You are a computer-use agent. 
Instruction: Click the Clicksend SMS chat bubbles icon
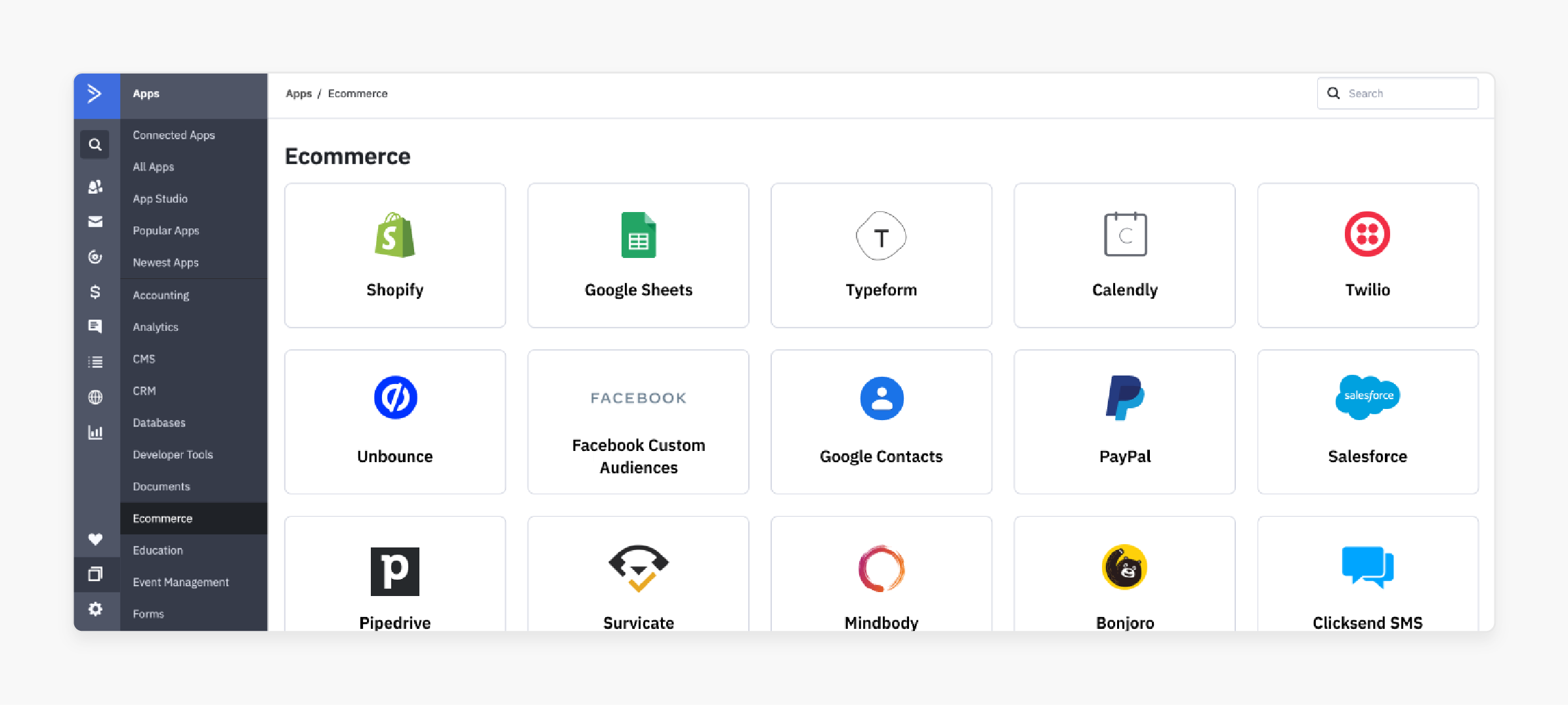point(1368,567)
